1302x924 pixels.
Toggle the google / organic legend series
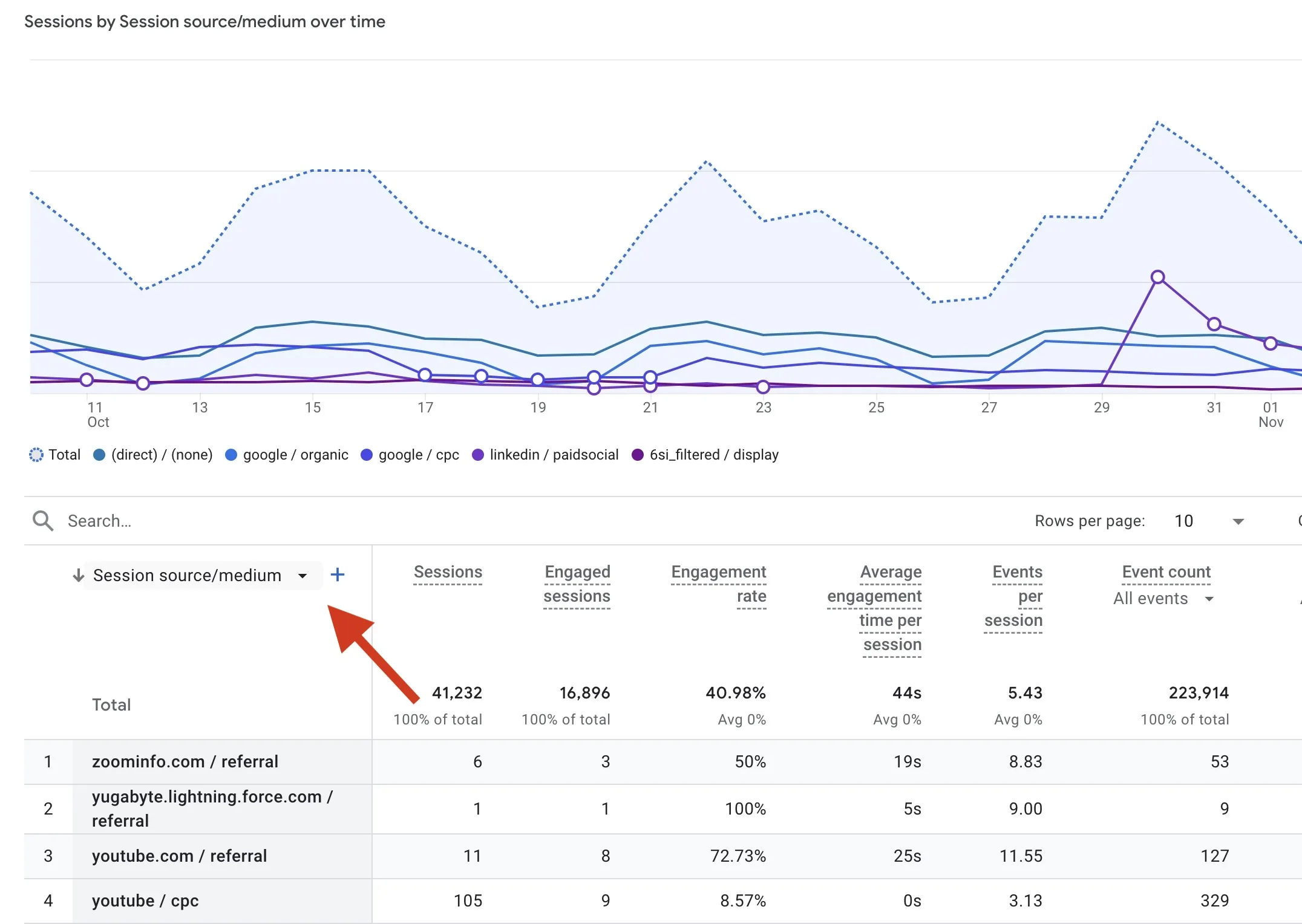click(287, 455)
